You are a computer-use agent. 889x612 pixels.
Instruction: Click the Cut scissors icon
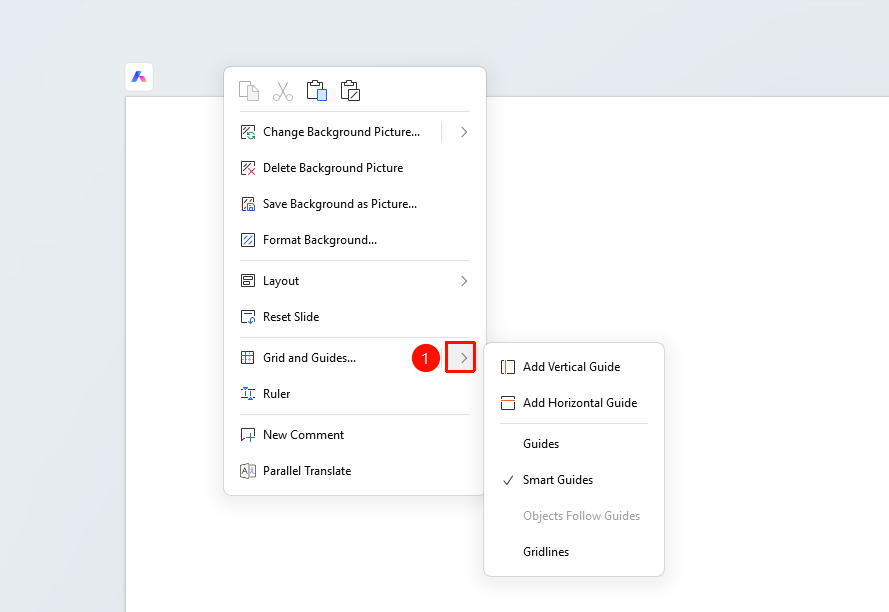283,91
